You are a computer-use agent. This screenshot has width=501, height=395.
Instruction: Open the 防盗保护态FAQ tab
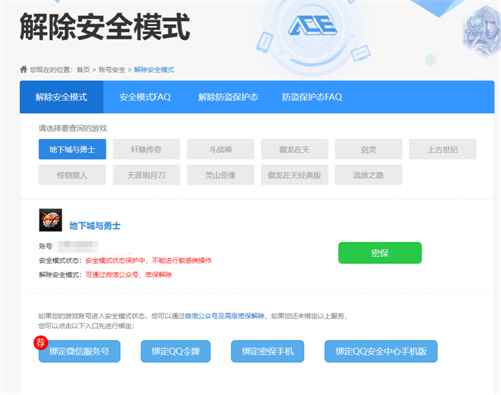point(312,97)
